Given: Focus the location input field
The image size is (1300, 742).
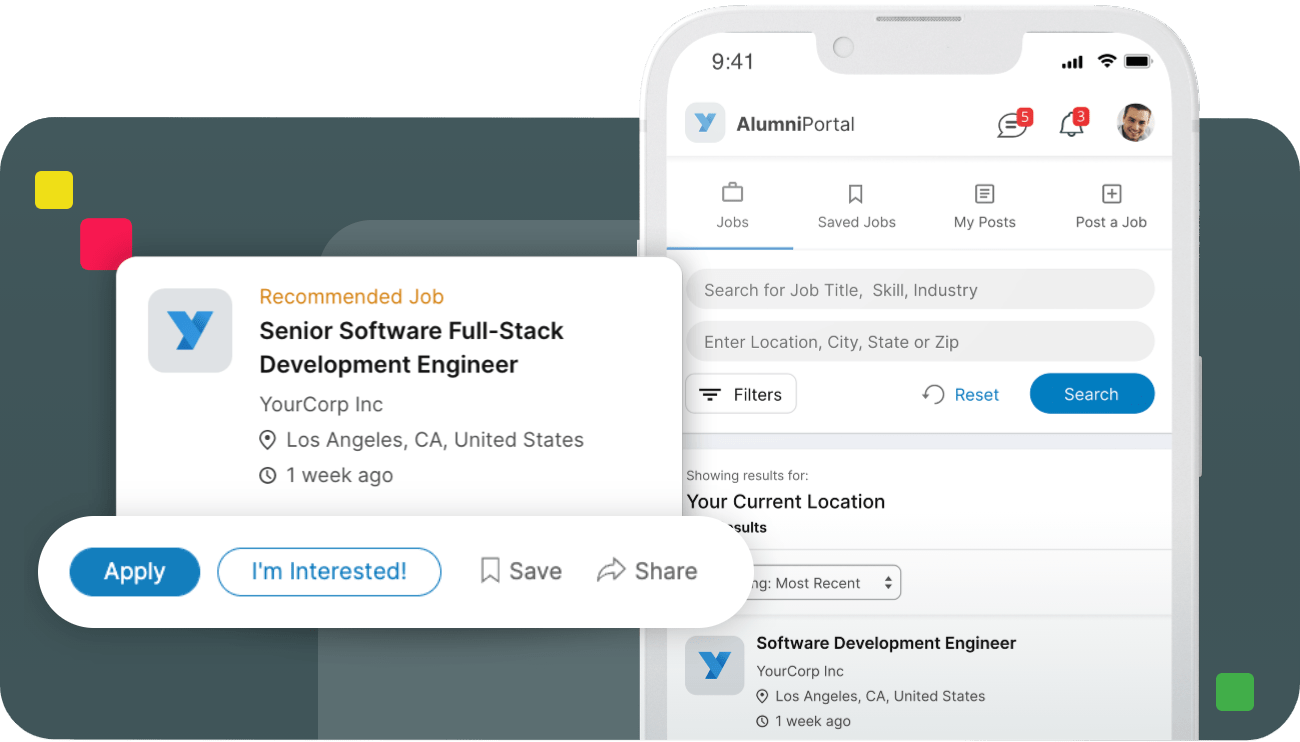Looking at the screenshot, I should (x=919, y=342).
